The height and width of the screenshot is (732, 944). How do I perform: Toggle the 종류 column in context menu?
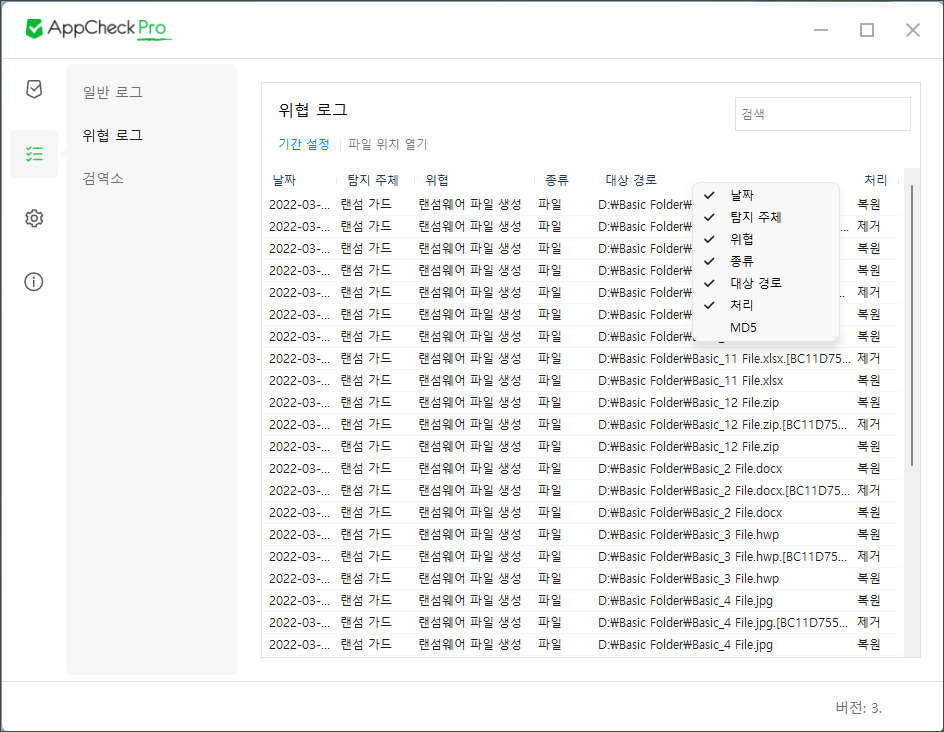pos(742,261)
